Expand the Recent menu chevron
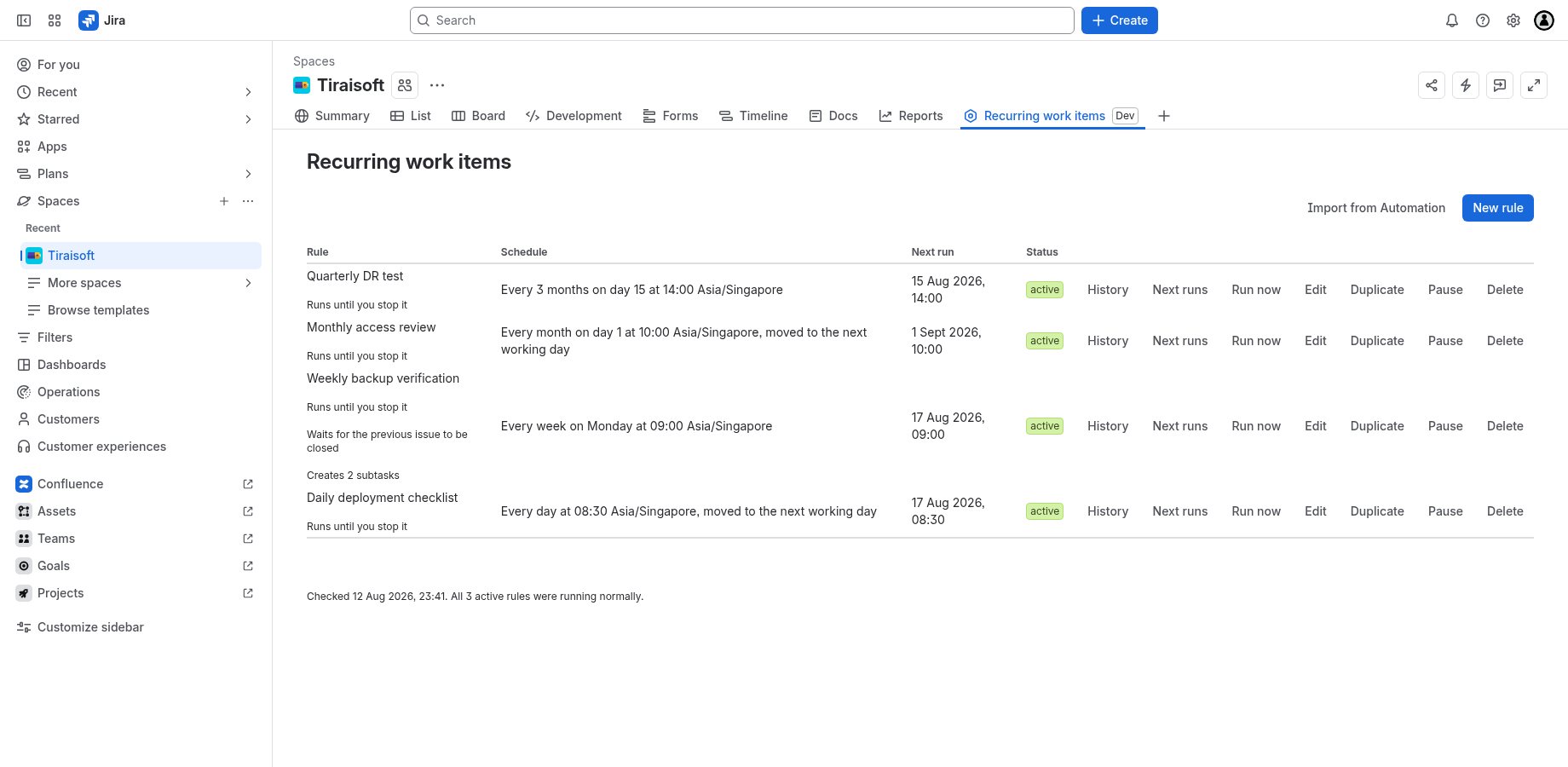The width and height of the screenshot is (1568, 767). (x=248, y=92)
